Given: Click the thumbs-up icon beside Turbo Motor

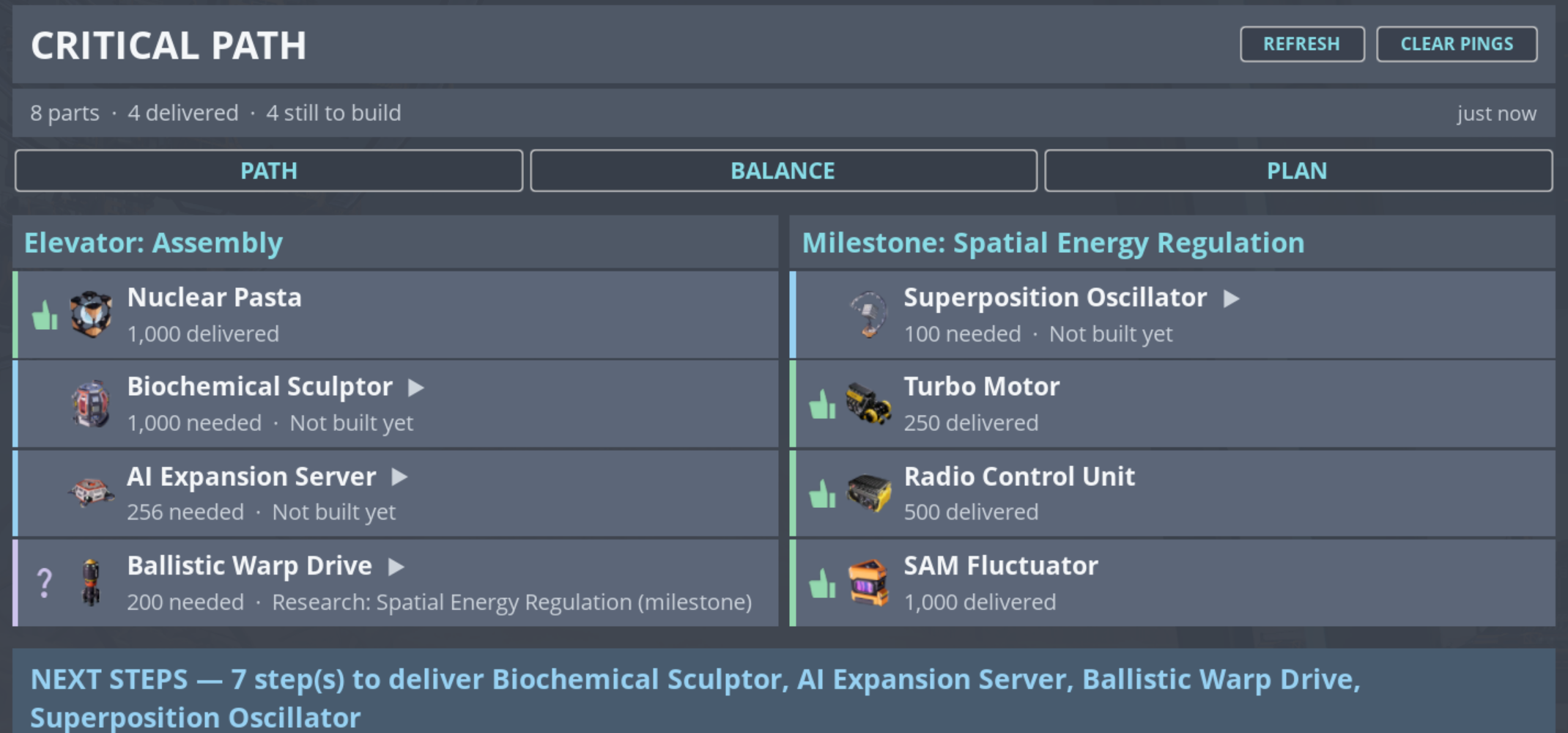Looking at the screenshot, I should [x=822, y=404].
